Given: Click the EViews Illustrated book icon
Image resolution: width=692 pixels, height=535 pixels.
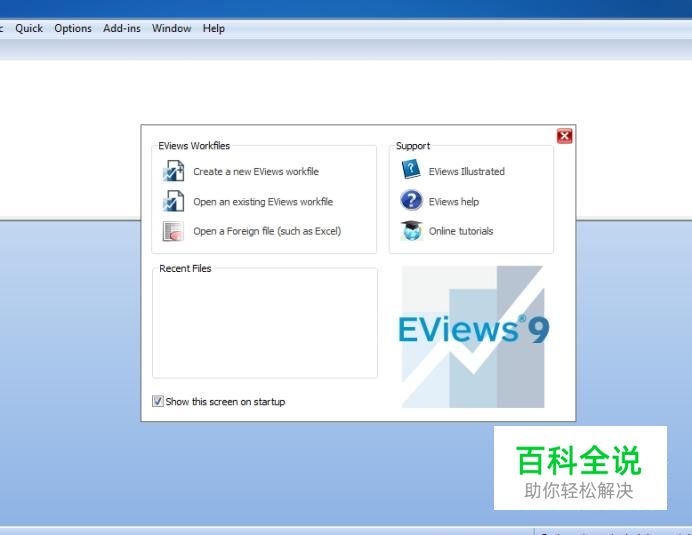Looking at the screenshot, I should pyautogui.click(x=411, y=170).
